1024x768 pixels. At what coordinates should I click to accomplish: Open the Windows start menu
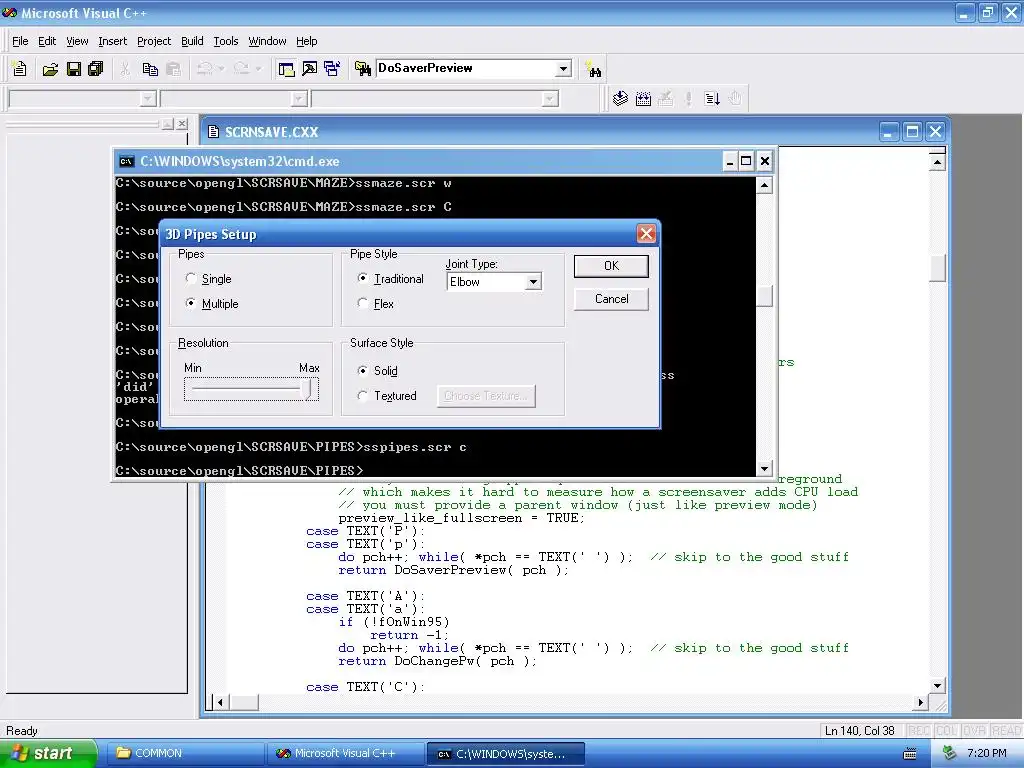click(48, 754)
